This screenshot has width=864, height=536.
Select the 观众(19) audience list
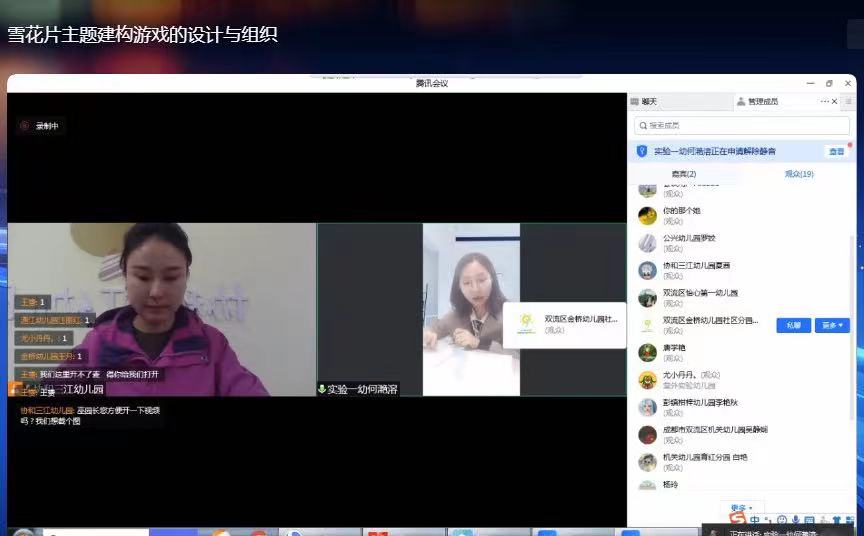[799, 174]
